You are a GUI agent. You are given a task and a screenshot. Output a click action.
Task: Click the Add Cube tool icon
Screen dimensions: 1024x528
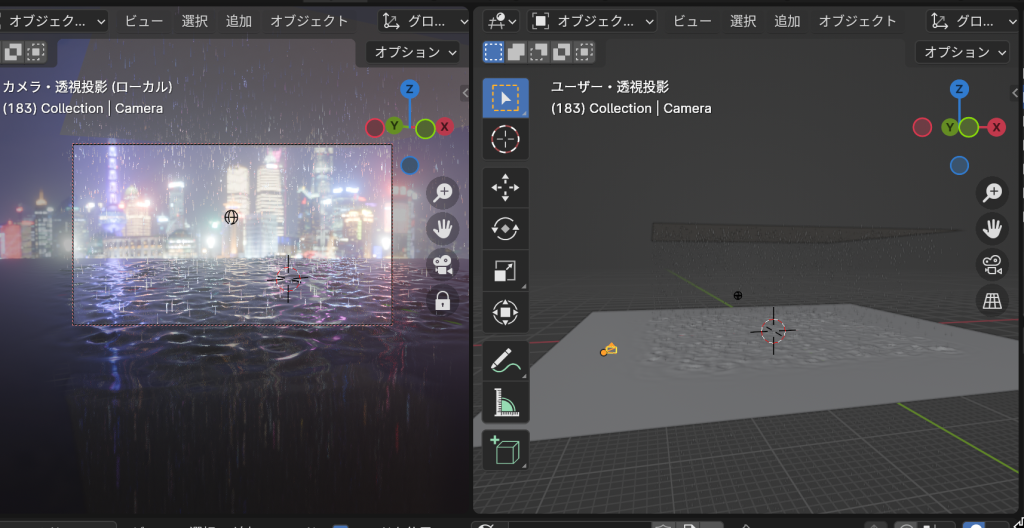click(x=505, y=450)
